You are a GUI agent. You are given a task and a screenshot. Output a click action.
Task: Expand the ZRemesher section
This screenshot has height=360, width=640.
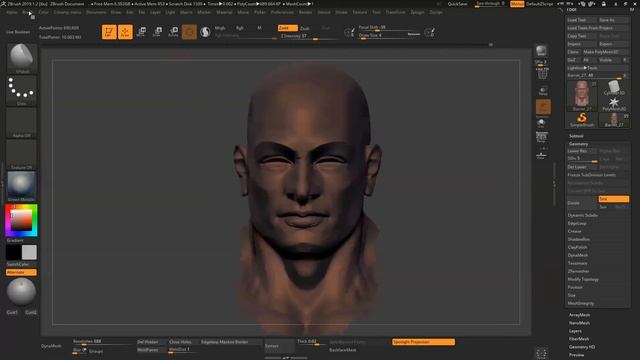point(578,271)
